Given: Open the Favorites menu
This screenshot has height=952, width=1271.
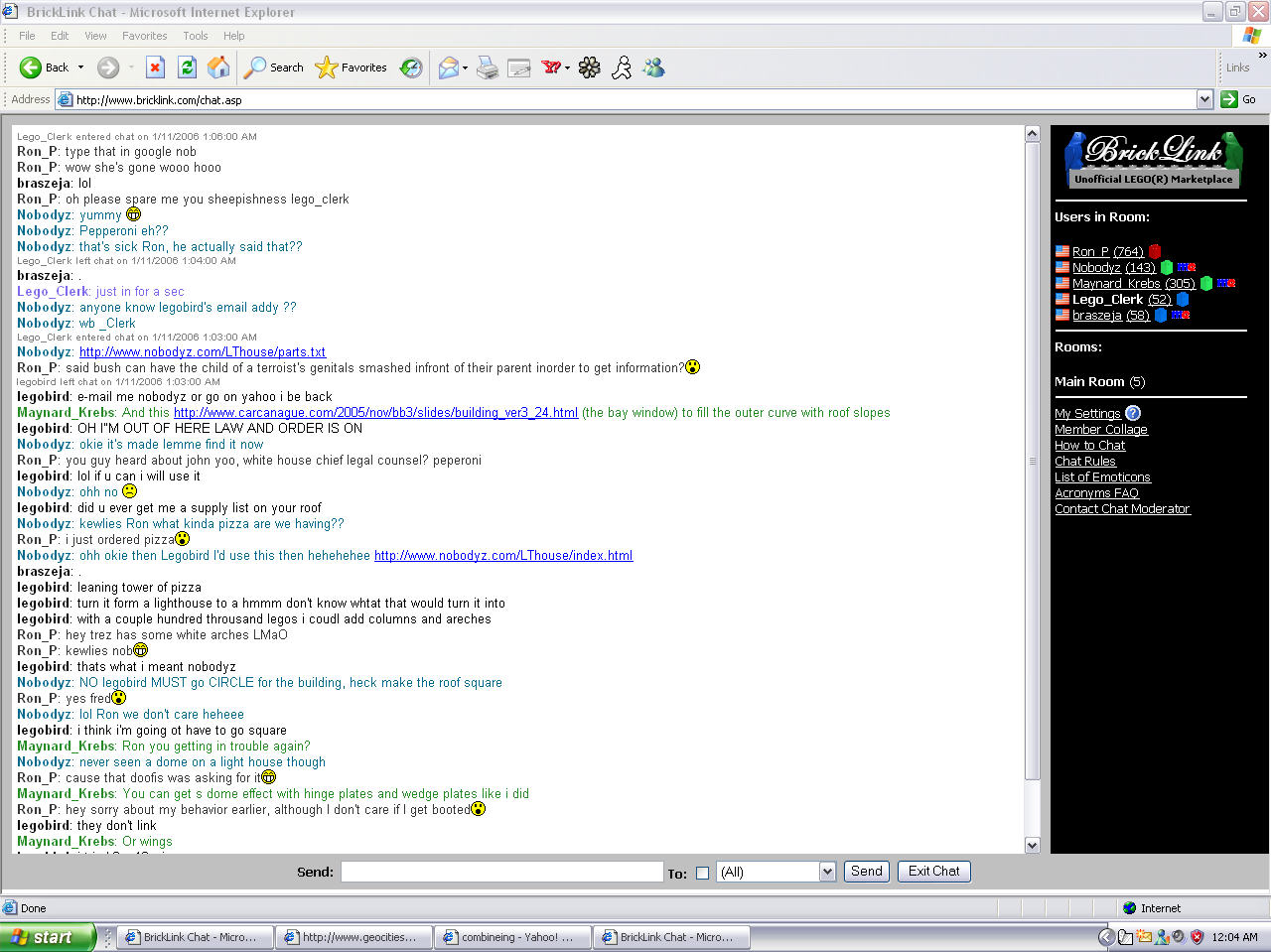Looking at the screenshot, I should [144, 36].
